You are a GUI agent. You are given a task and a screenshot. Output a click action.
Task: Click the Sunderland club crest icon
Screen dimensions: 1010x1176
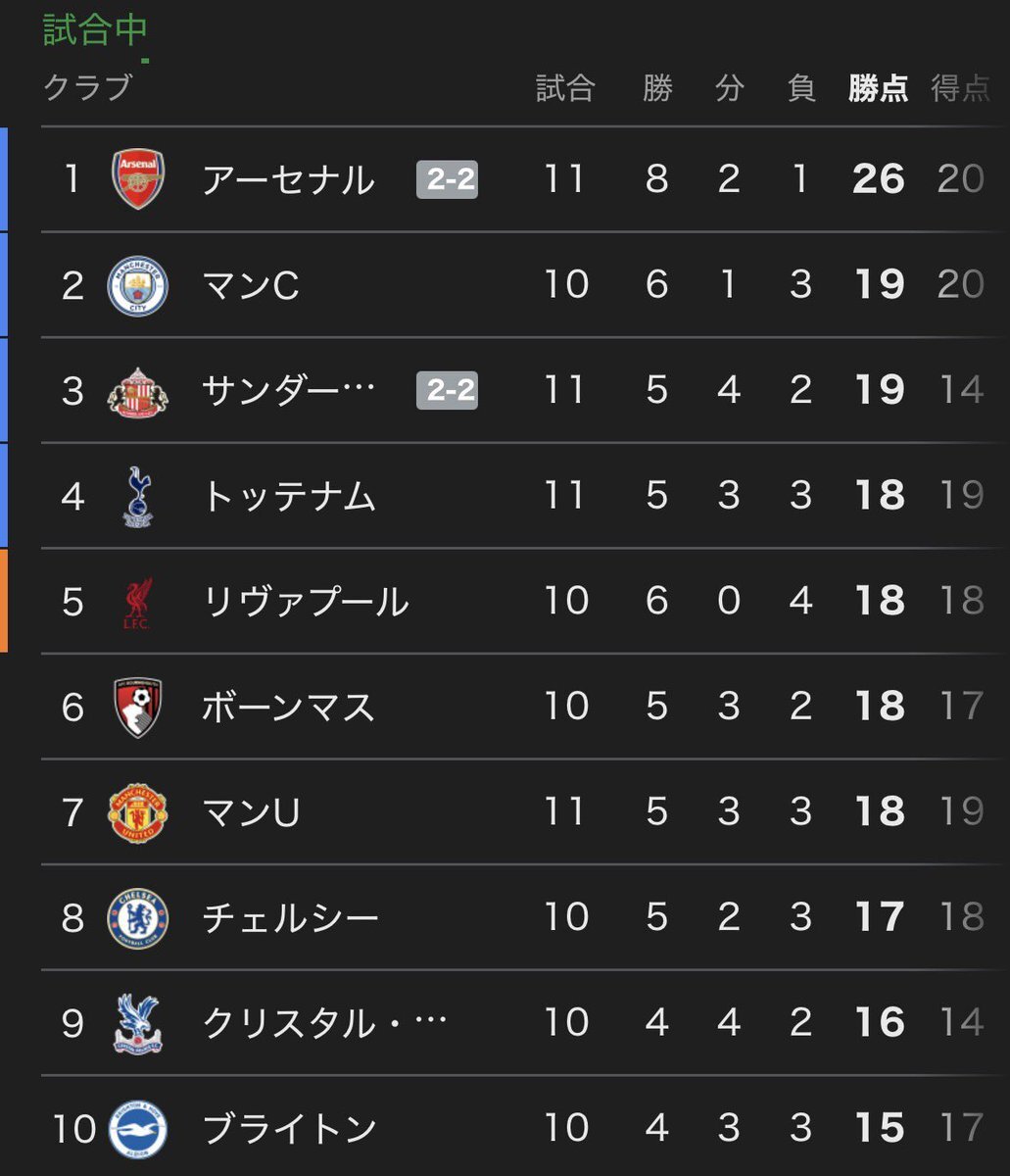coord(138,391)
